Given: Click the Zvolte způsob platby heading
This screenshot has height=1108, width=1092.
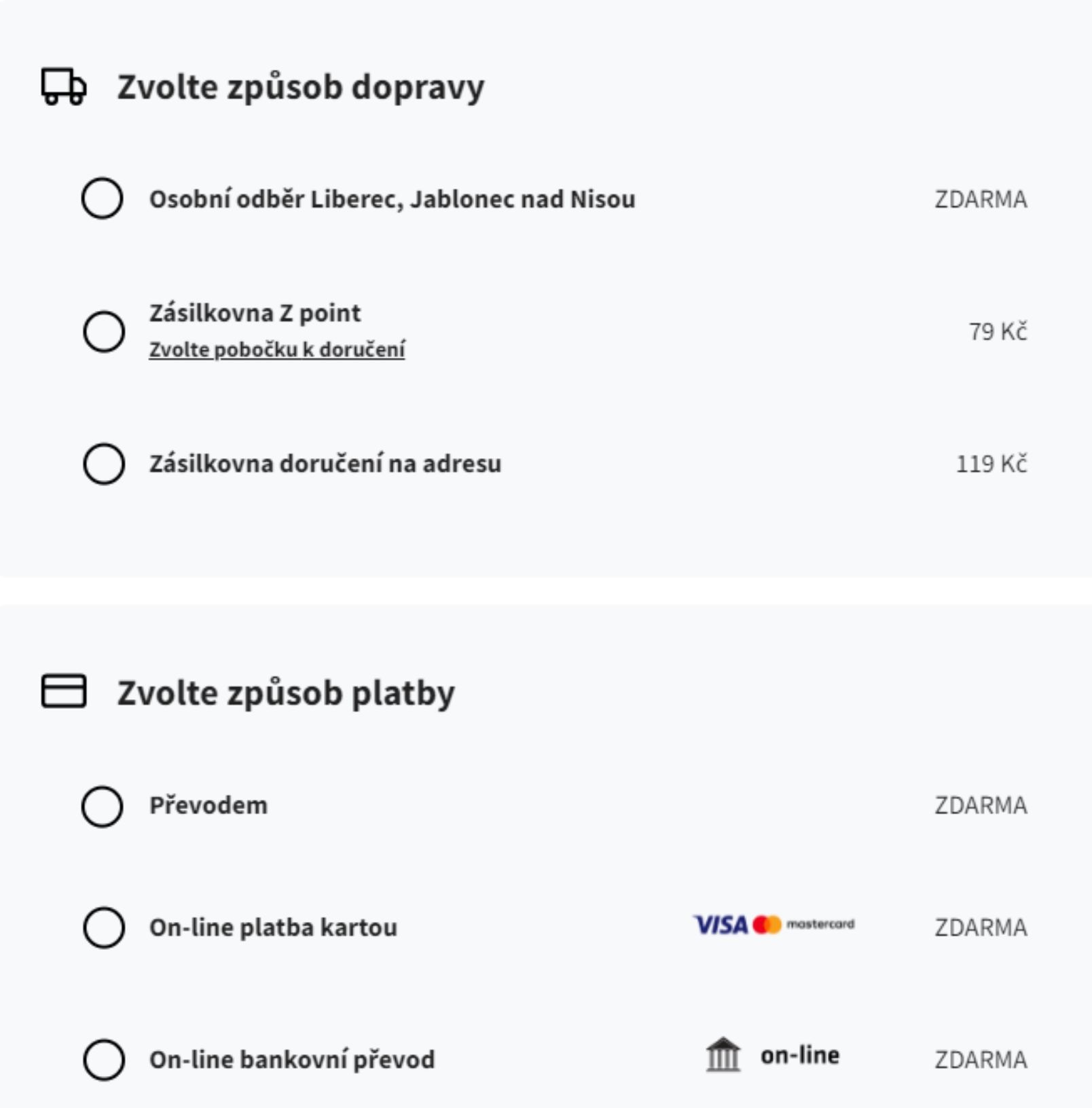Looking at the screenshot, I should [x=286, y=693].
